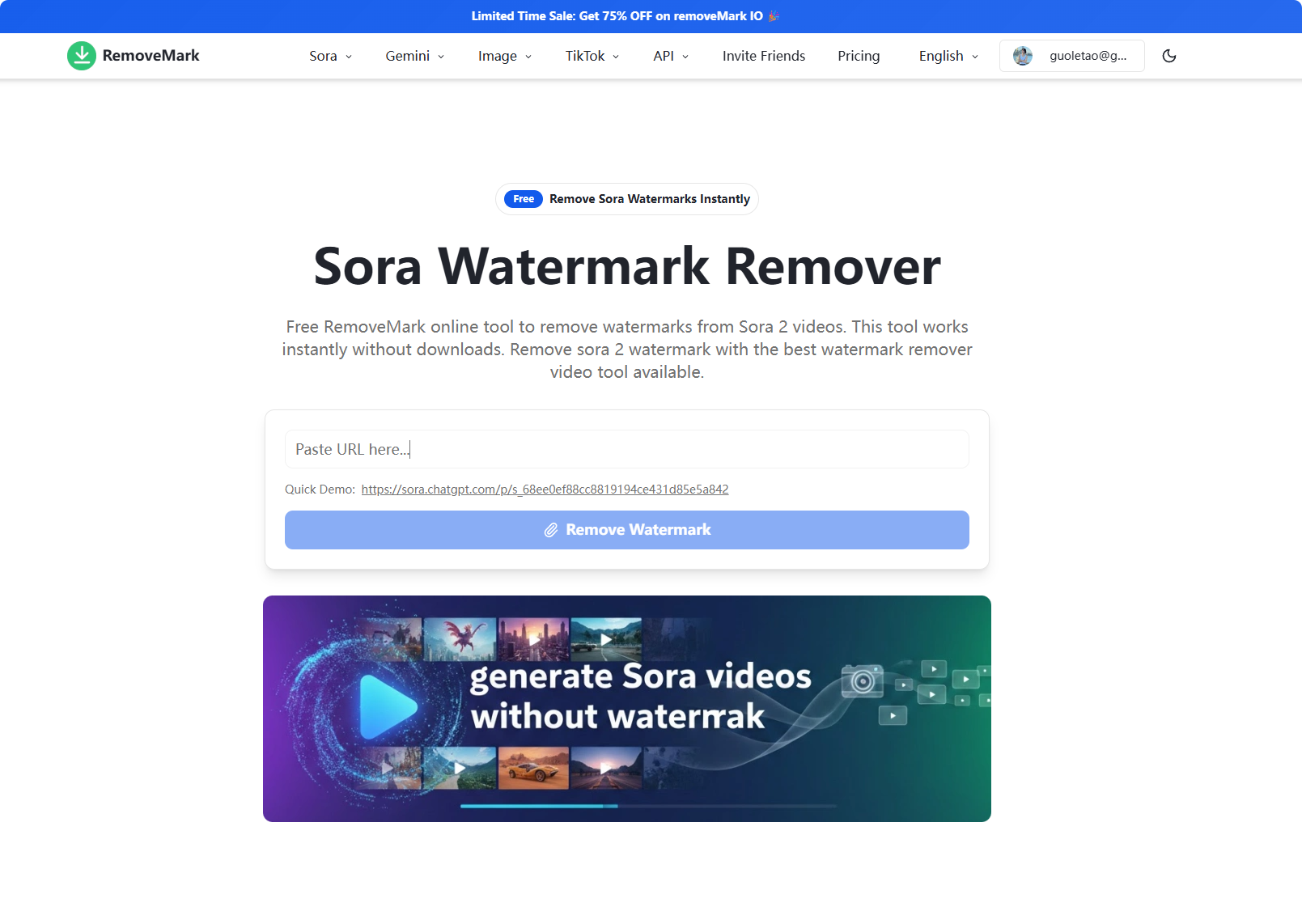Expand the Sora dropdown menu
This screenshot has width=1302, height=924.
pos(330,56)
